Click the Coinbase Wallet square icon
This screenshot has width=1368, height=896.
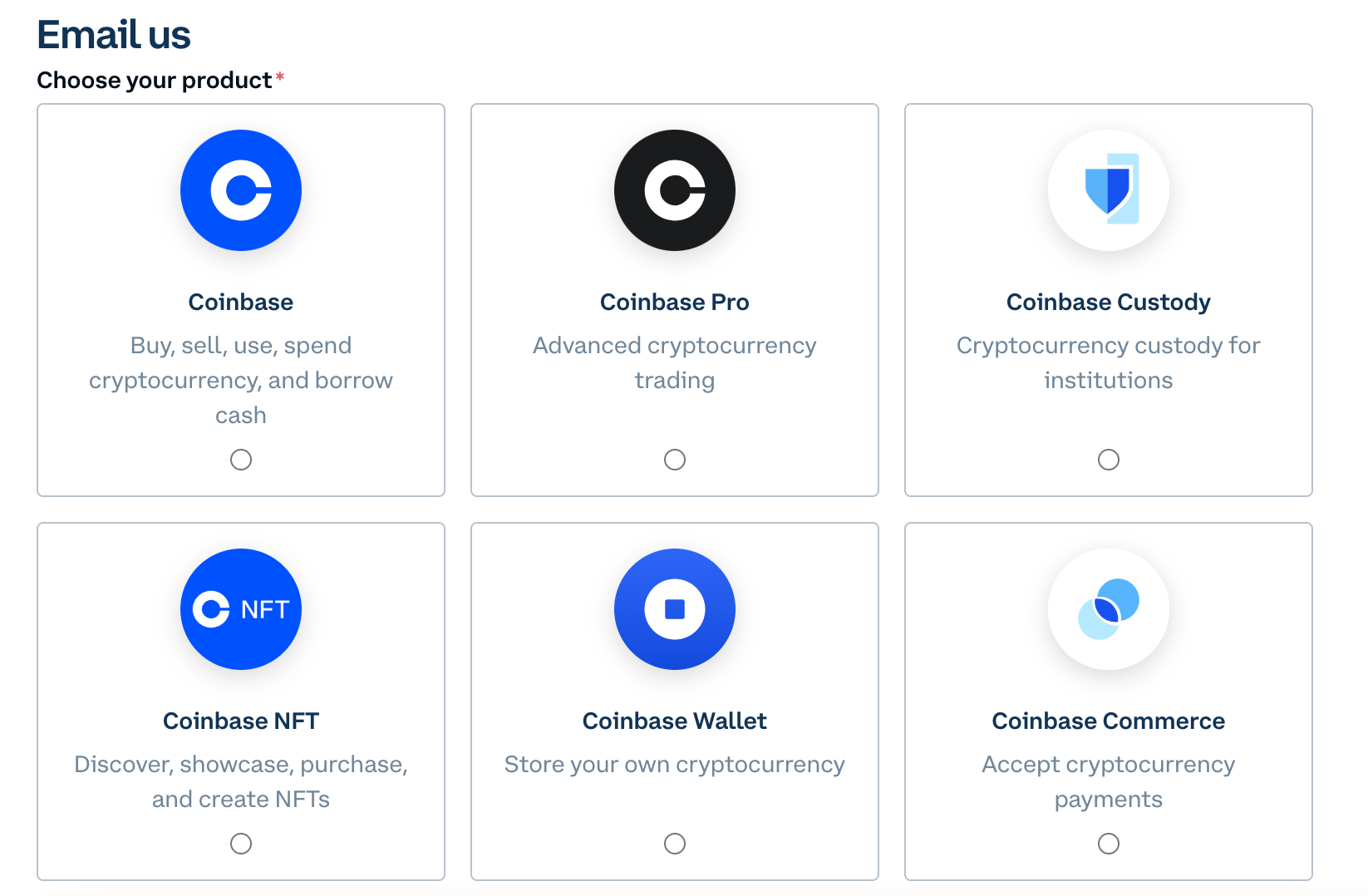point(675,609)
